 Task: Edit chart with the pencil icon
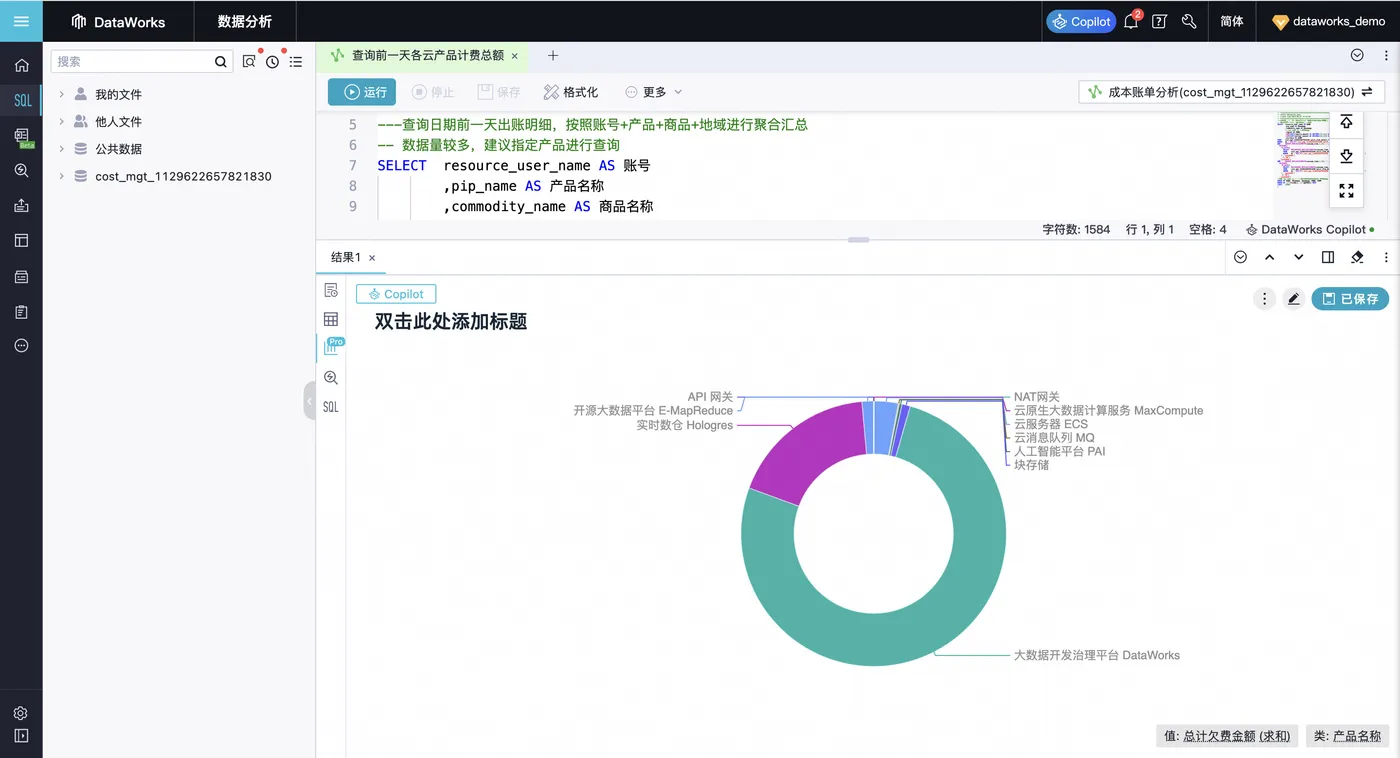[x=1294, y=298]
